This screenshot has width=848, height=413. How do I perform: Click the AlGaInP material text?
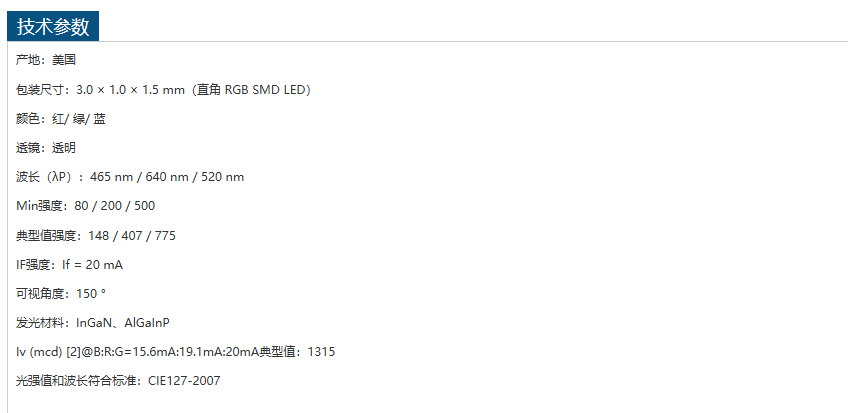pos(147,323)
